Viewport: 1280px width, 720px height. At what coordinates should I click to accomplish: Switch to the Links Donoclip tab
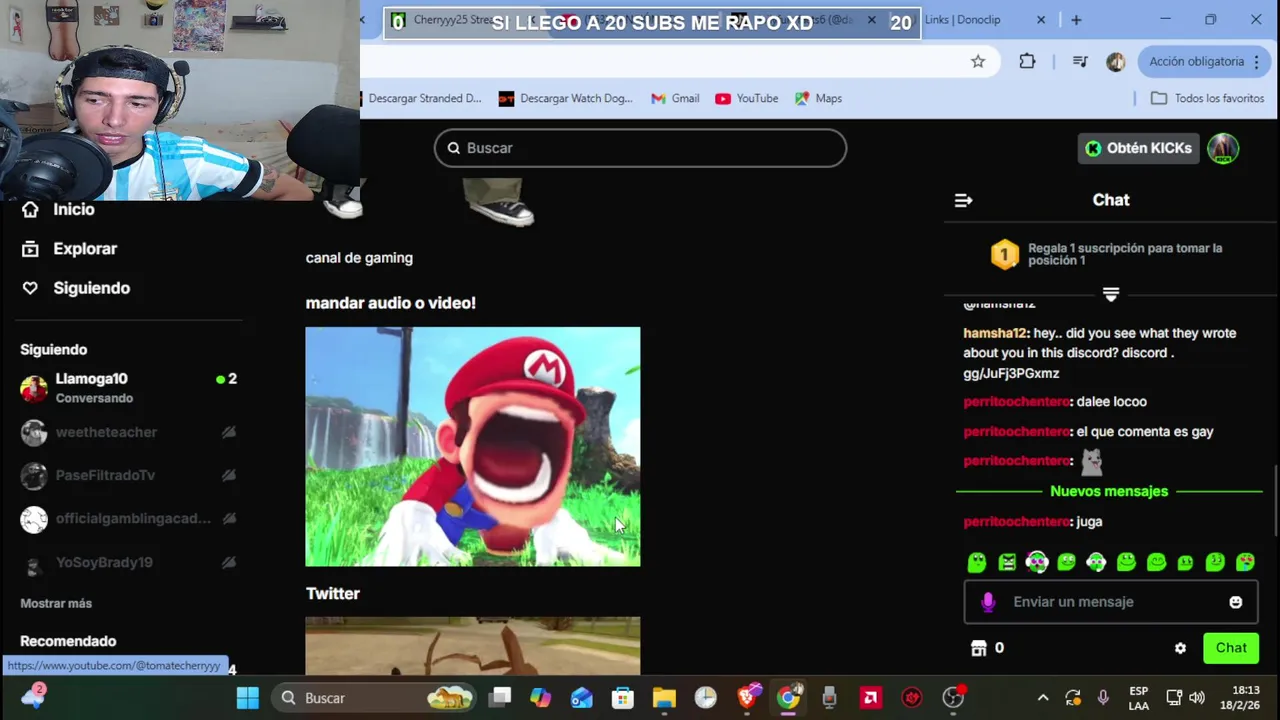[x=962, y=20]
